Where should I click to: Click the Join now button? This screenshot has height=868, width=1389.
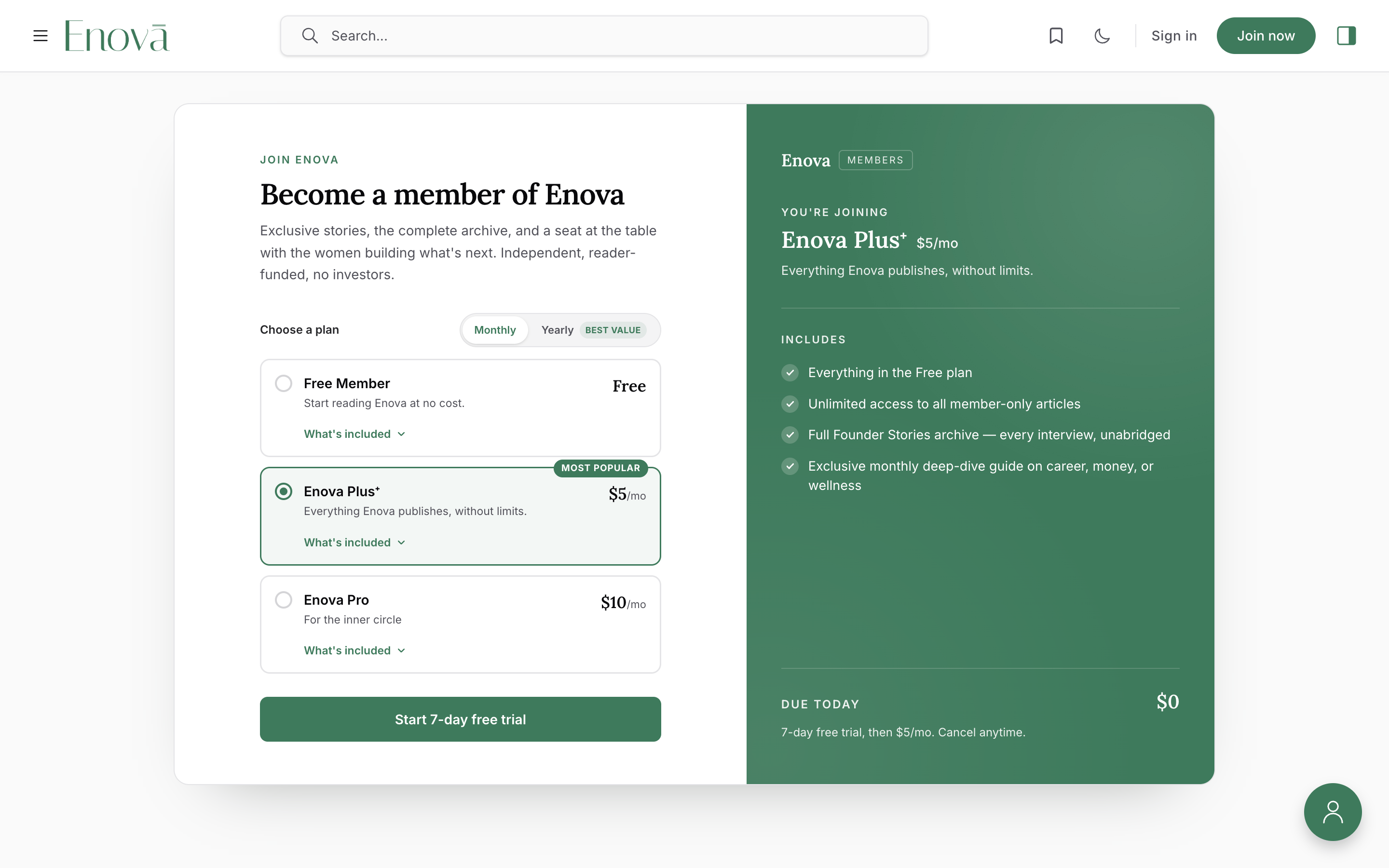pyautogui.click(x=1266, y=36)
